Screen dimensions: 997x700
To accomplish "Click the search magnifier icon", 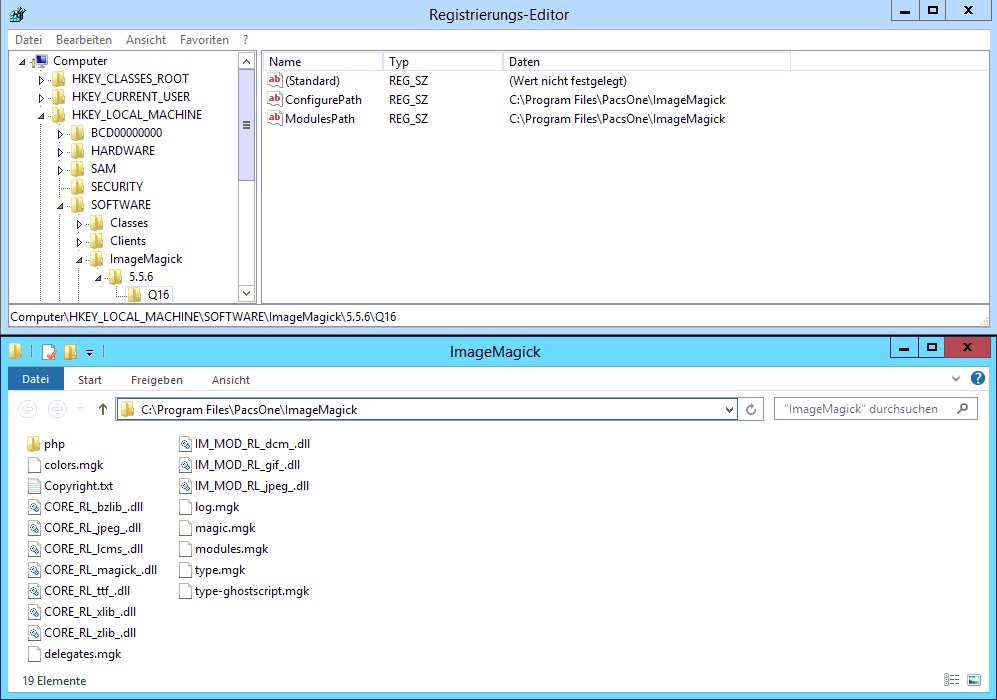I will coord(963,409).
